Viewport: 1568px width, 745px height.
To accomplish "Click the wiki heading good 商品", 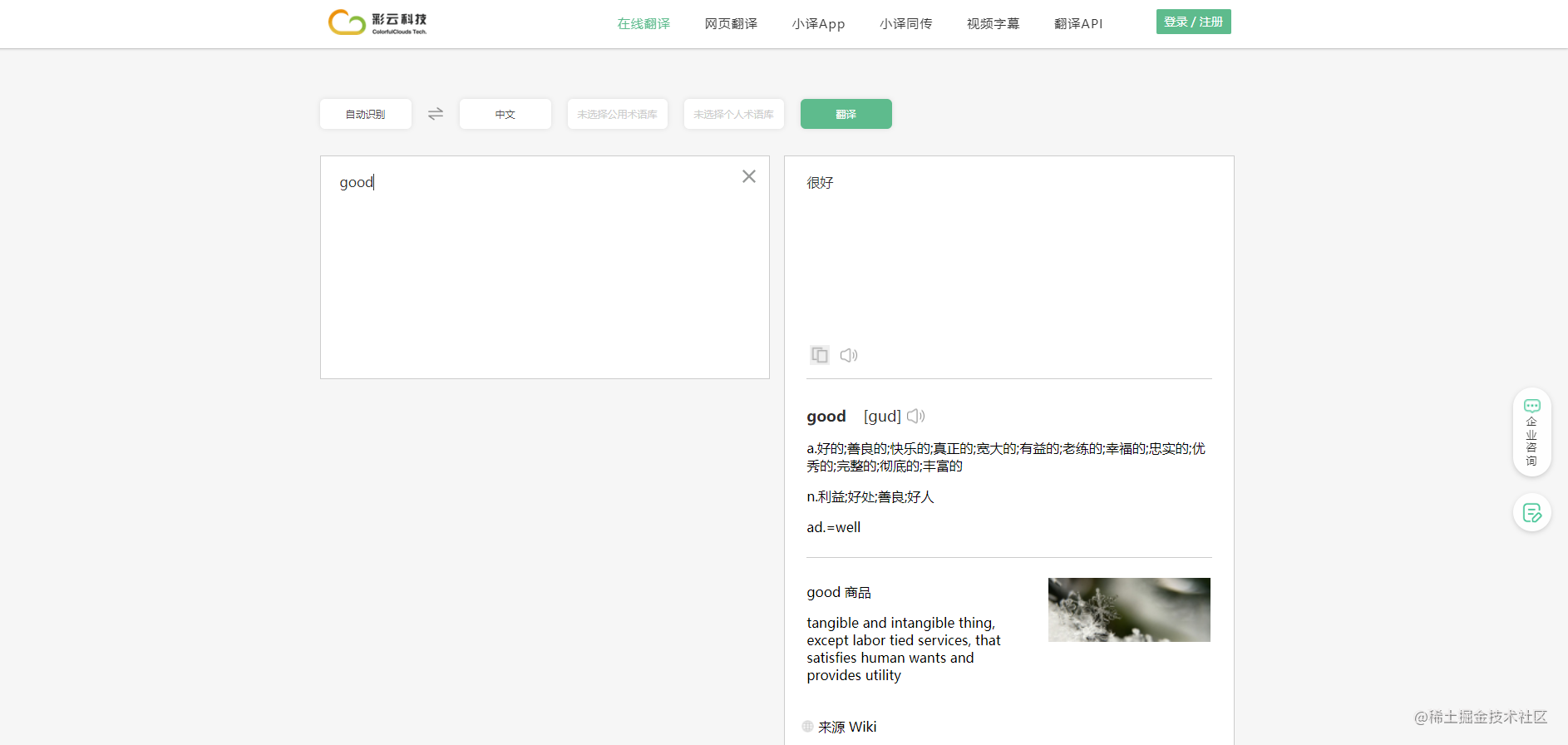I will 839,592.
